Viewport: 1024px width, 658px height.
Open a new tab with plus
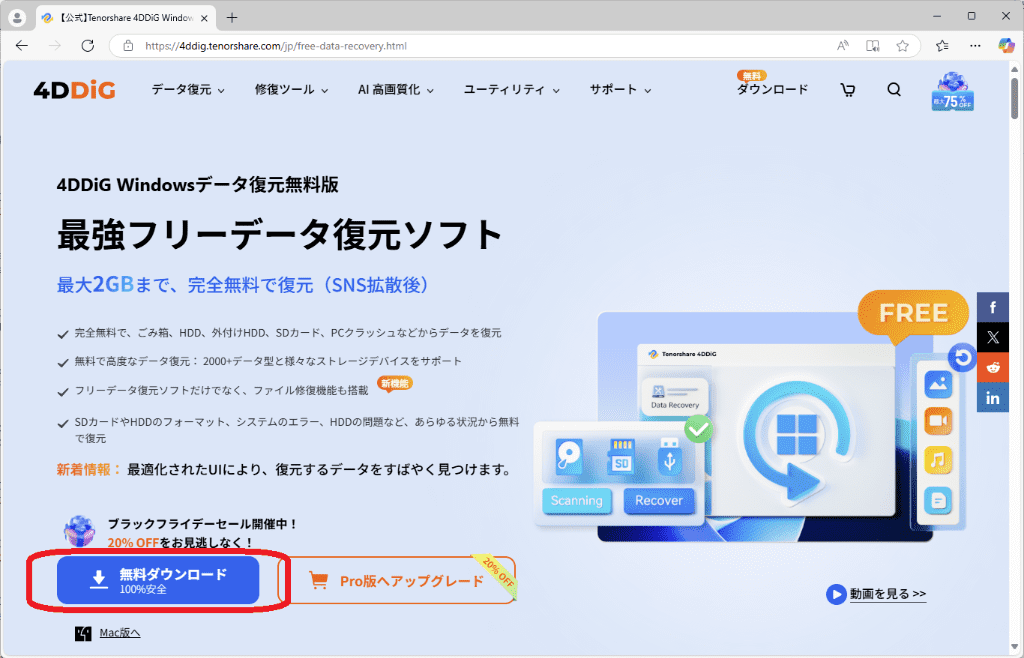232,18
